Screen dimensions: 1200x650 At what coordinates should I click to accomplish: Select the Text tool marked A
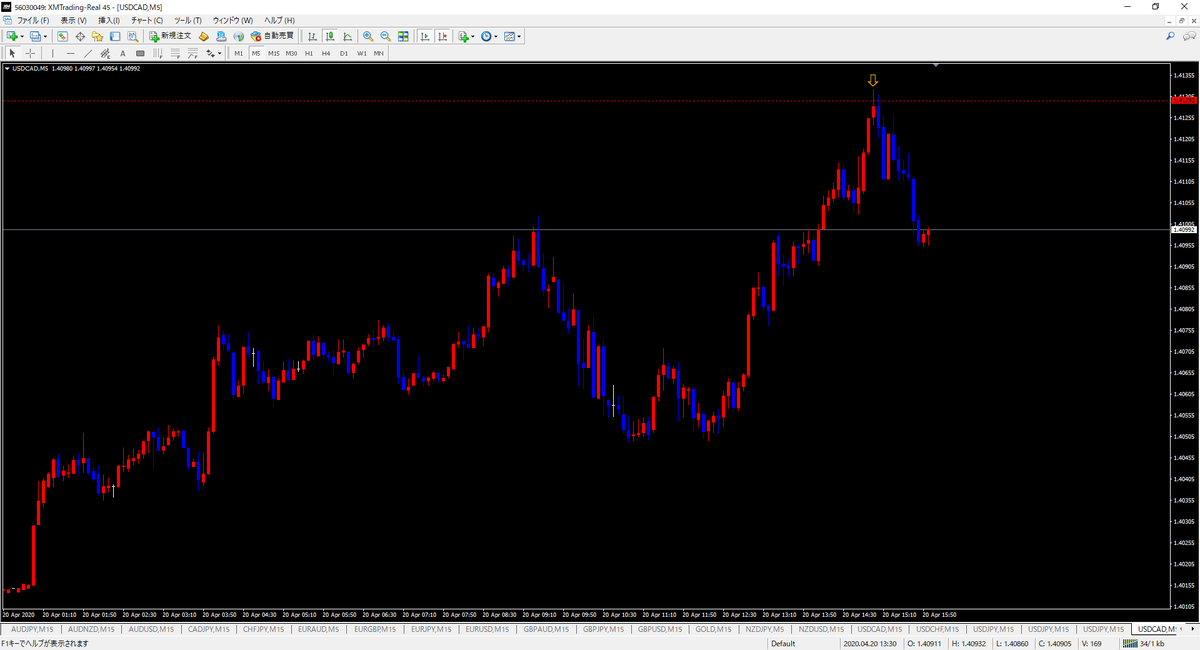click(x=123, y=53)
